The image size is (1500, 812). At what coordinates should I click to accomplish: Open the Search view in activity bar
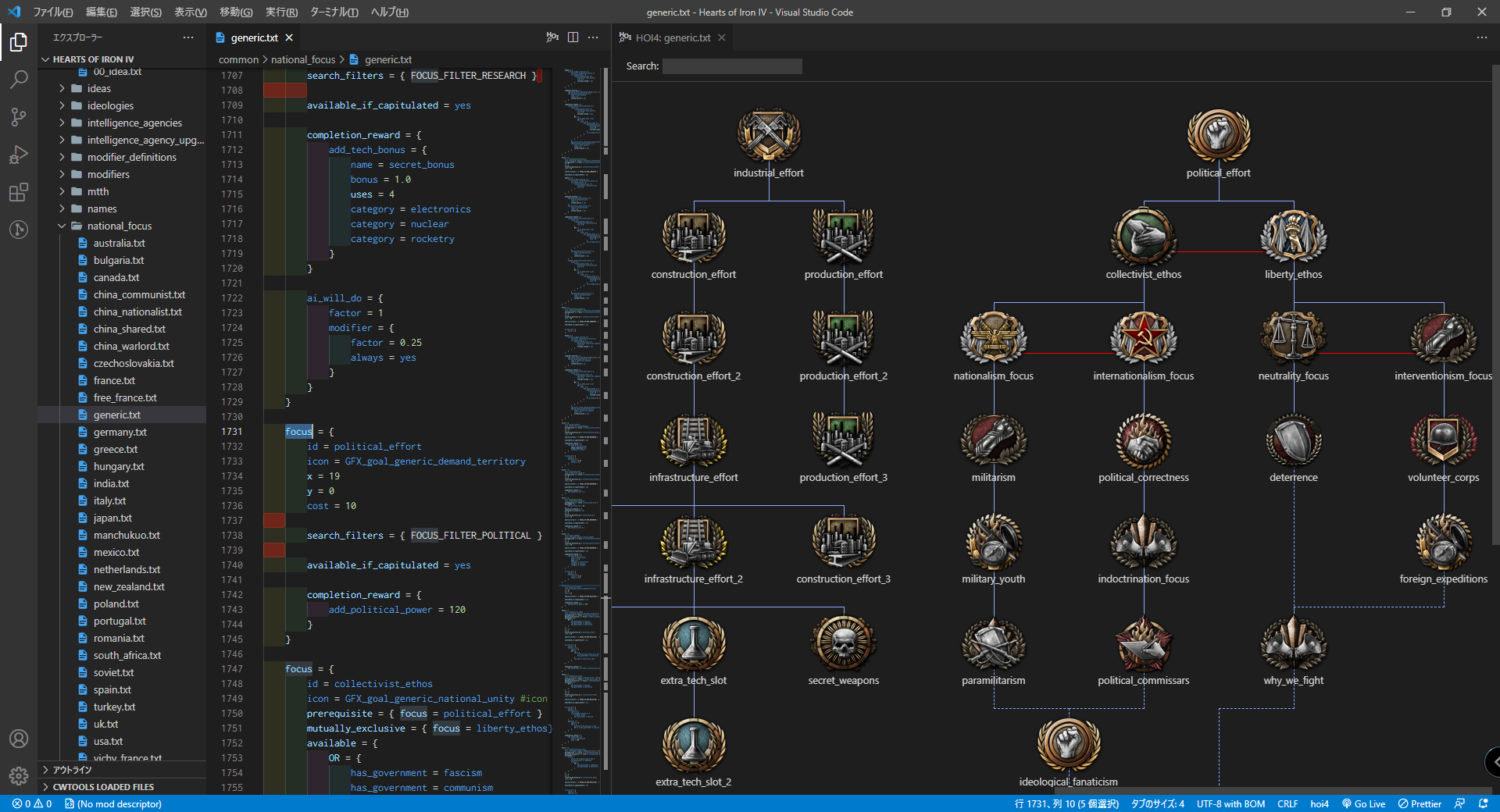[x=19, y=80]
